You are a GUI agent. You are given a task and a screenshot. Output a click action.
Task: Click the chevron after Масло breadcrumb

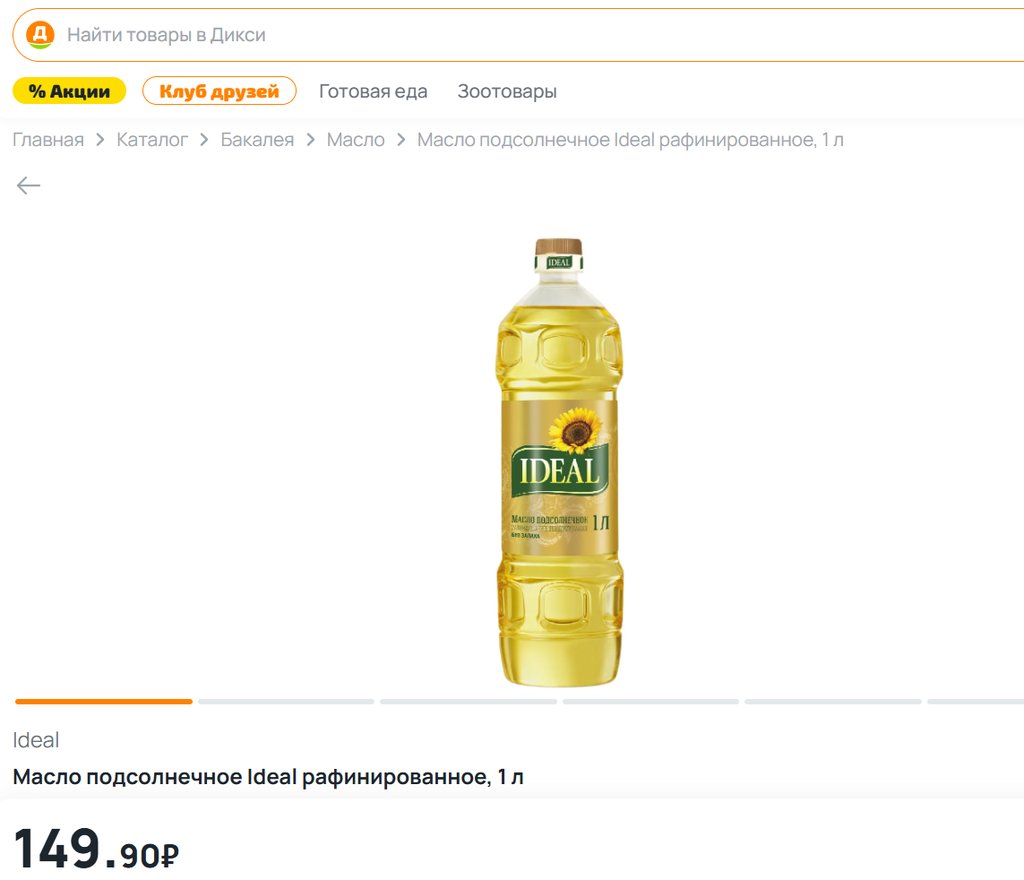click(x=401, y=140)
